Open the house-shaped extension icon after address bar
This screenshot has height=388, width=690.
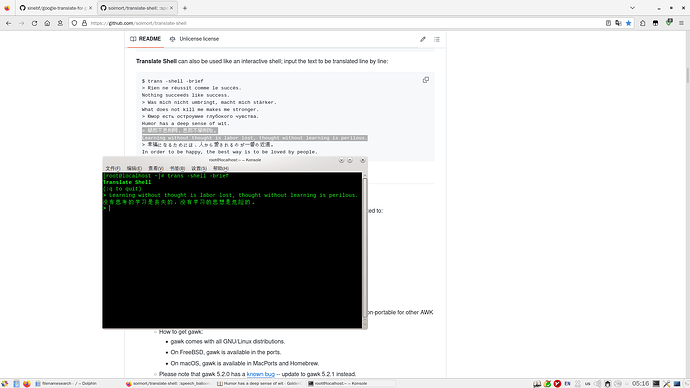pyautogui.click(x=642, y=23)
